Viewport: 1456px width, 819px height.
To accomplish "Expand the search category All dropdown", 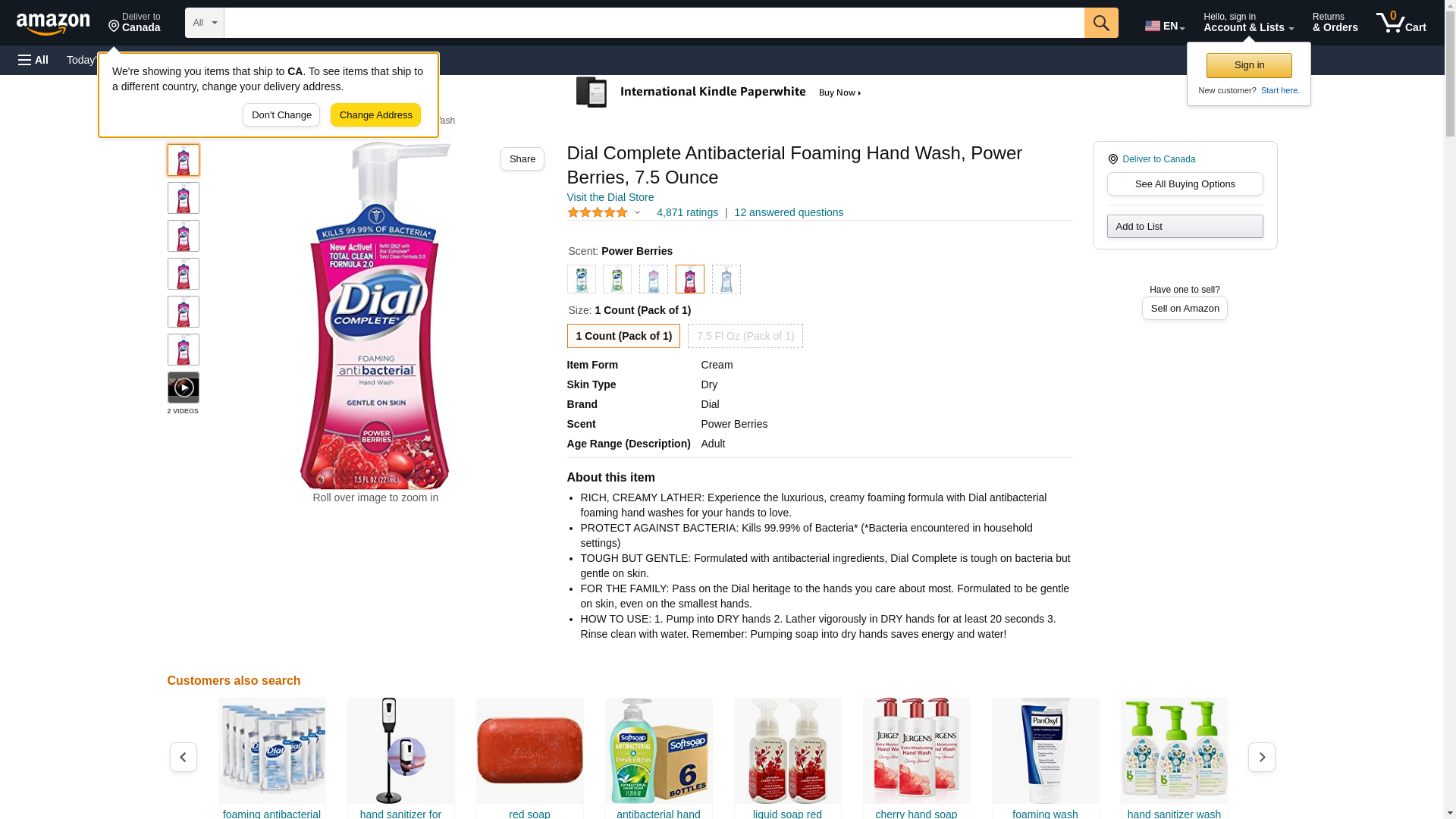I will tap(204, 23).
